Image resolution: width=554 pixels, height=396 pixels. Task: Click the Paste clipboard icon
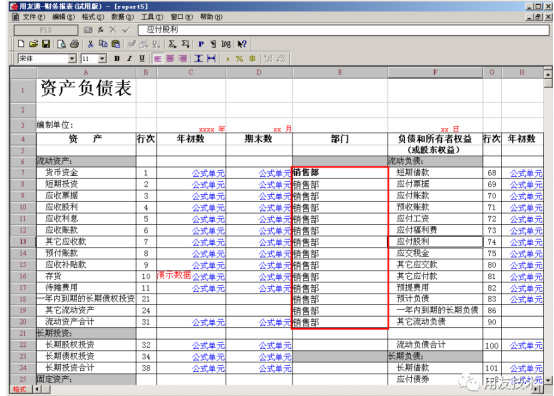pos(116,44)
